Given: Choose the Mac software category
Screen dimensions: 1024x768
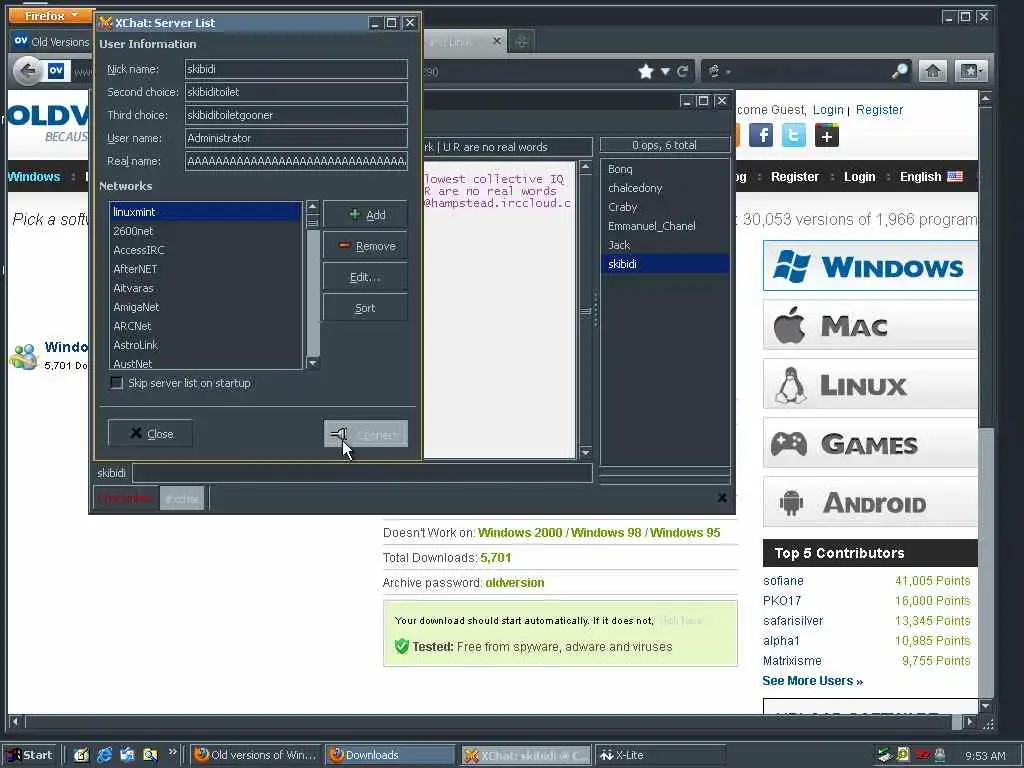Looking at the screenshot, I should [x=870, y=325].
